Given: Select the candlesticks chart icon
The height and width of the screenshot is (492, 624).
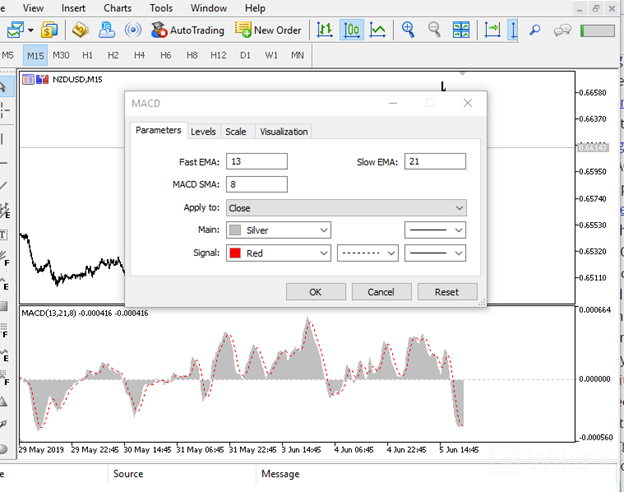Looking at the screenshot, I should point(351,30).
